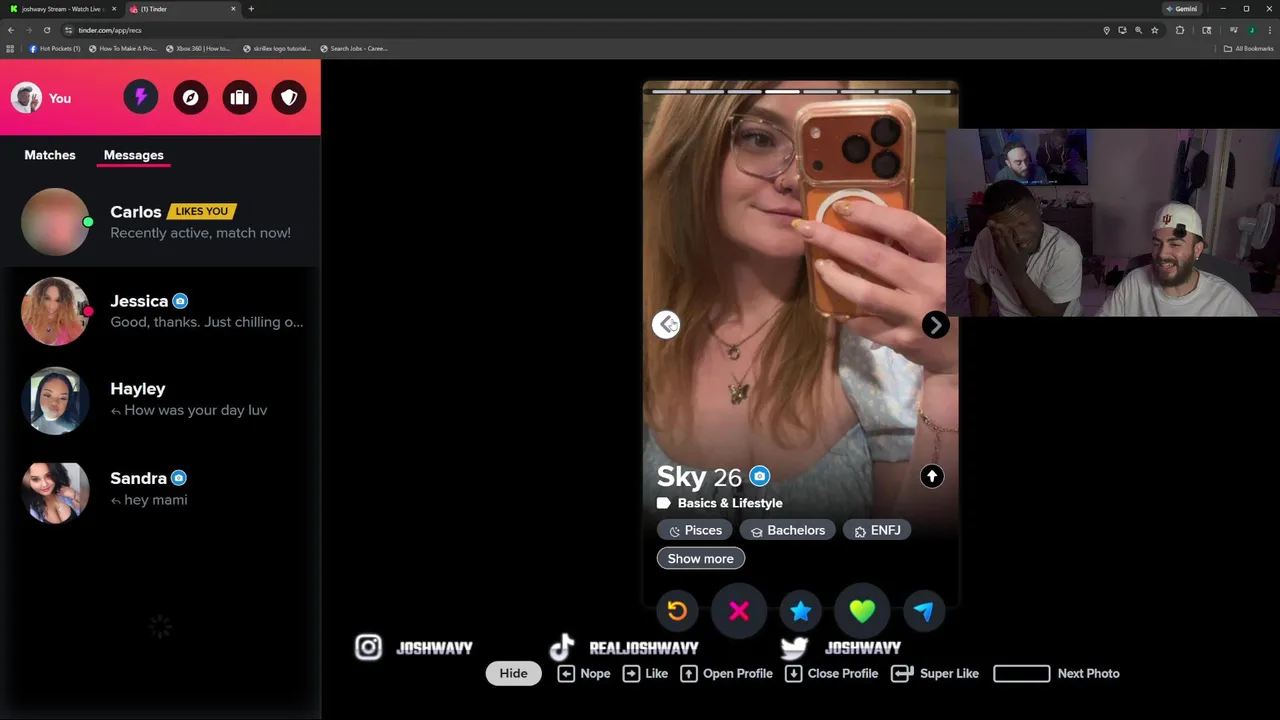Open the Xbox 360 bookmark
This screenshot has width=1280, height=720.
pyautogui.click(x=198, y=48)
